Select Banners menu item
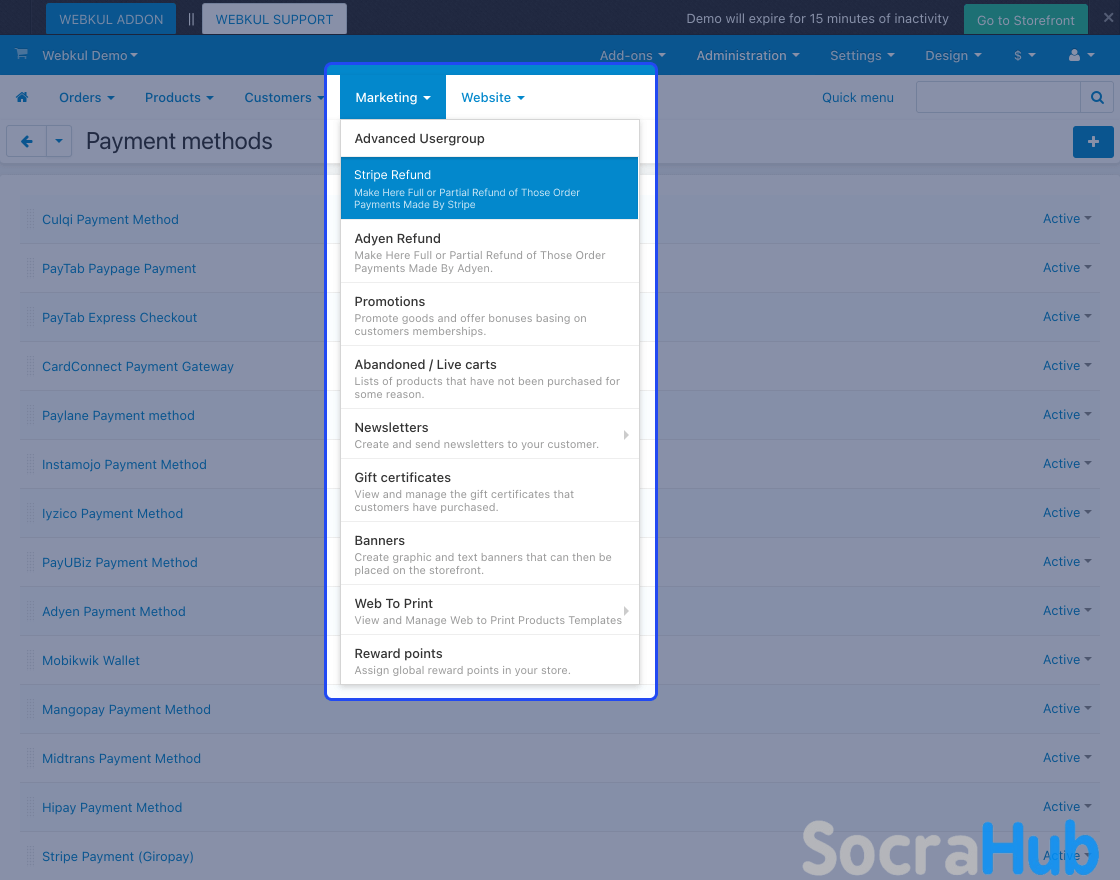The image size is (1120, 880). tap(489, 554)
